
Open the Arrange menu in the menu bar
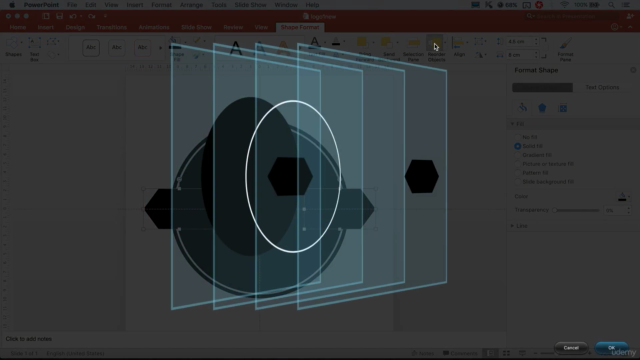pyautogui.click(x=191, y=5)
